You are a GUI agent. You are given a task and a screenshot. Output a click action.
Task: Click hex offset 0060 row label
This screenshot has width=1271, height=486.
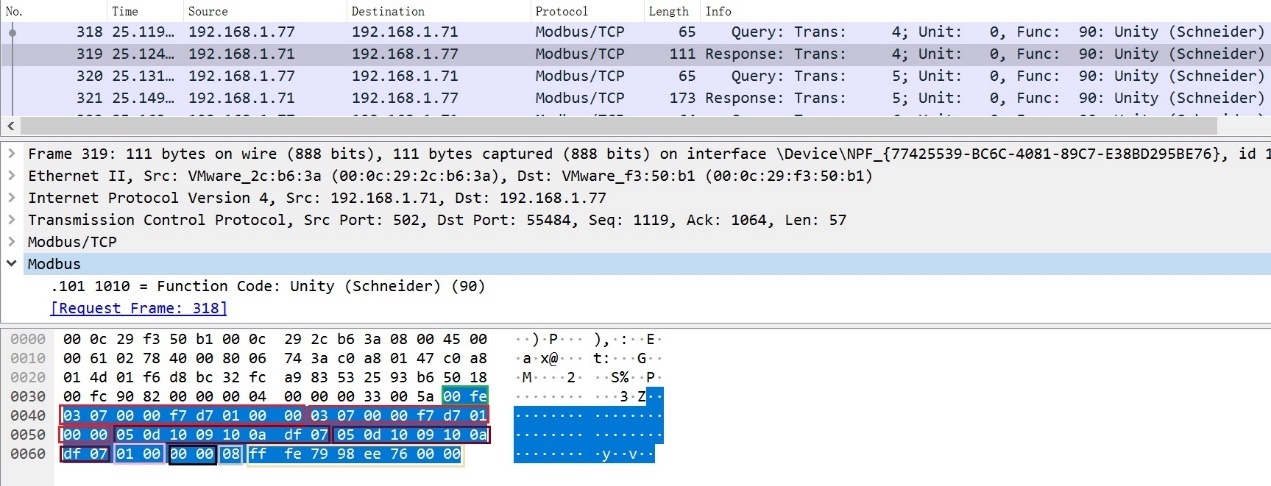click(26, 454)
